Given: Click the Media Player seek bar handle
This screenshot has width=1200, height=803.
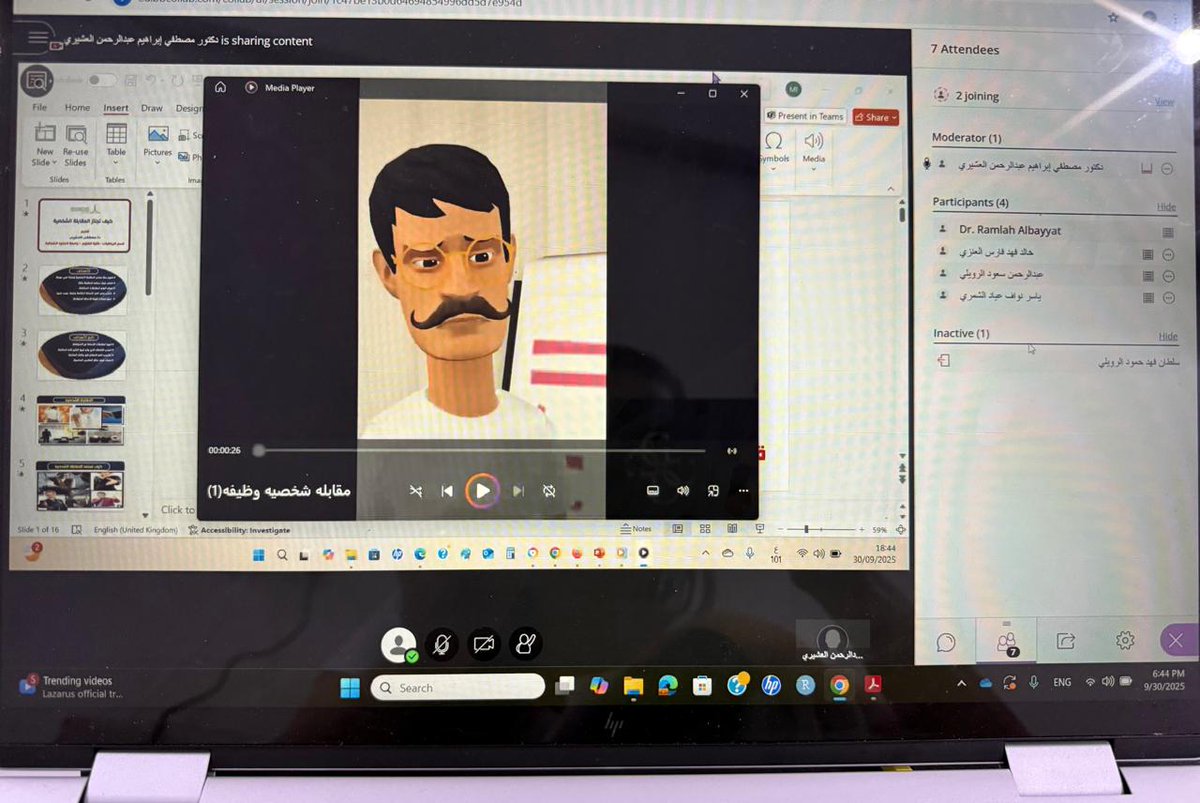Looking at the screenshot, I should pos(259,451).
